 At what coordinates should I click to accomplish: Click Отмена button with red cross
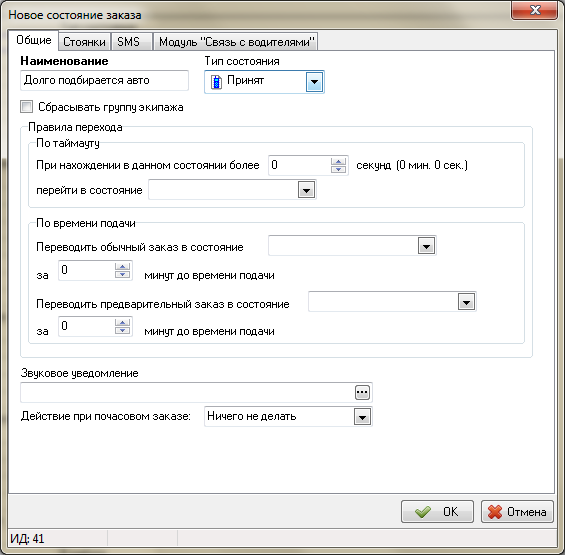point(517,511)
